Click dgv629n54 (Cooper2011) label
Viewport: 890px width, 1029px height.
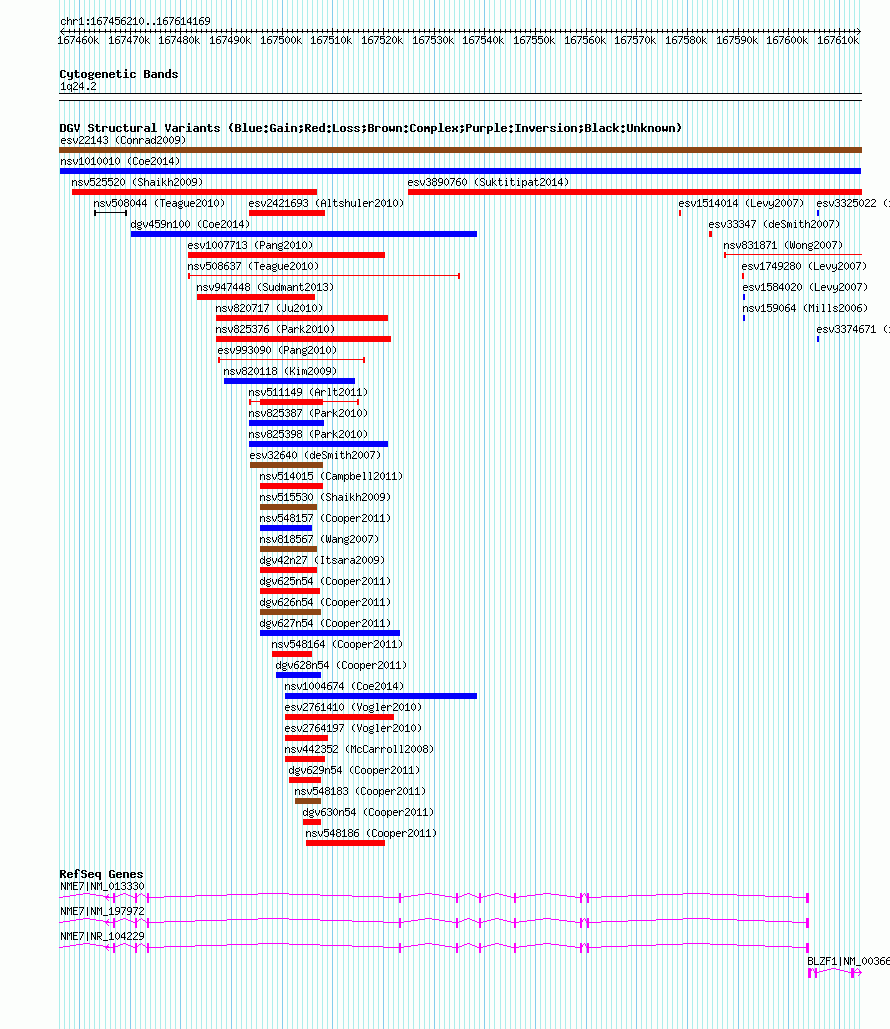[354, 770]
